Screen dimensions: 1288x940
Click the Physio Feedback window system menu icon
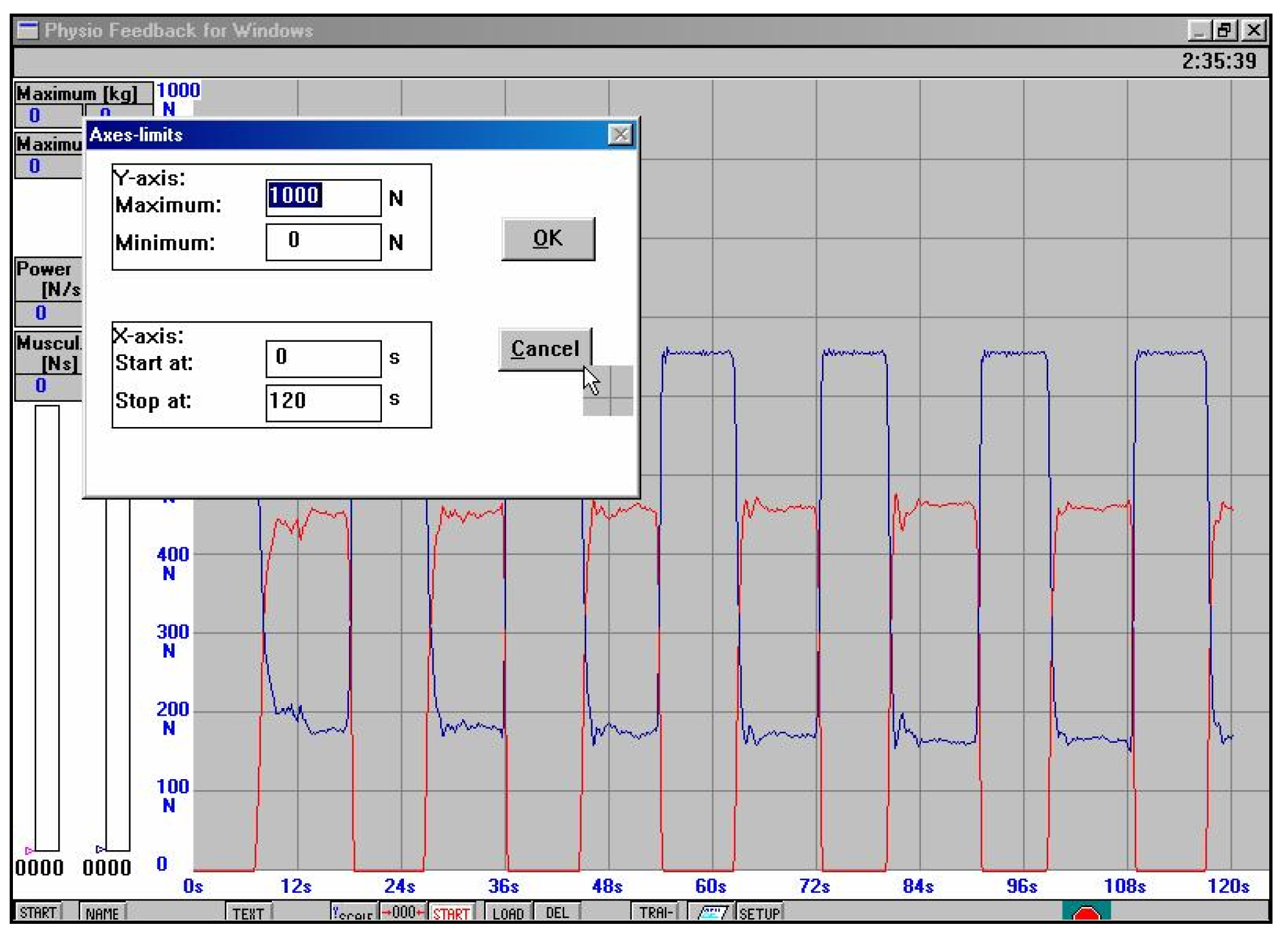[28, 30]
